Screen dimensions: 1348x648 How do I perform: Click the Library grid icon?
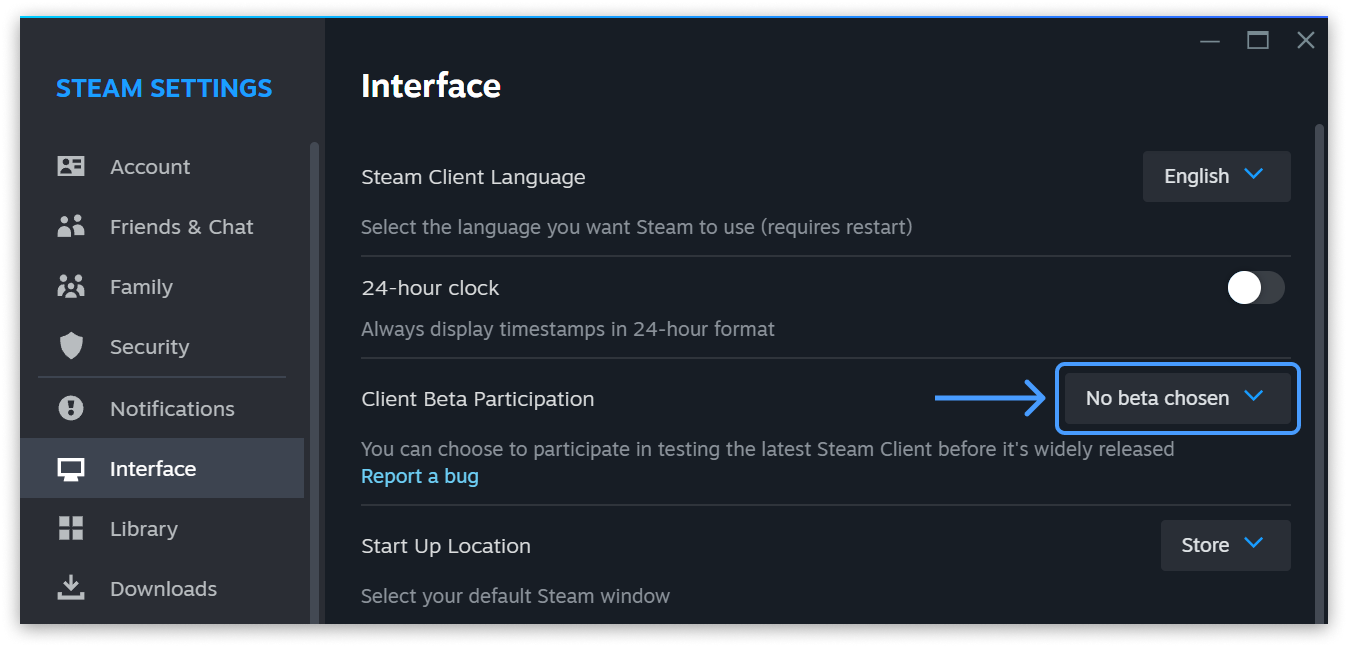(70, 528)
